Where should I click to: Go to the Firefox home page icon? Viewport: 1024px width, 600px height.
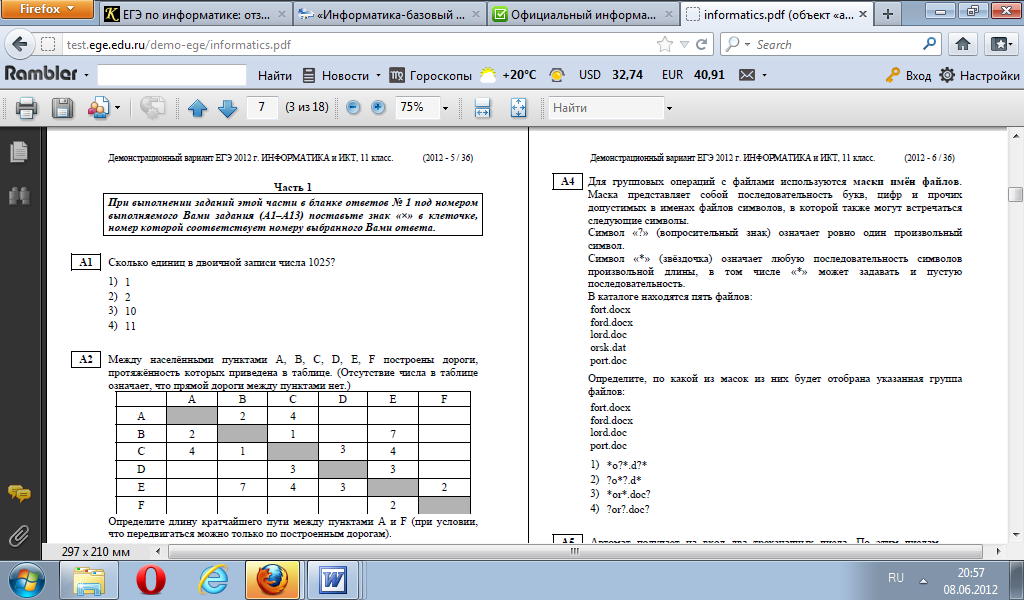pyautogui.click(x=963, y=44)
